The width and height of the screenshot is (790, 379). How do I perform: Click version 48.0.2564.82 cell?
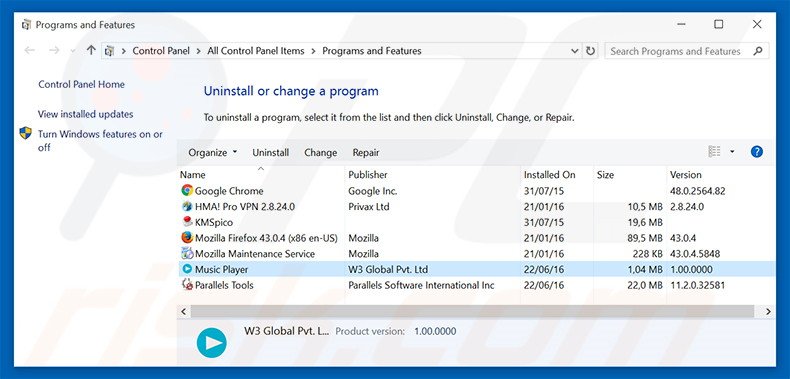click(697, 191)
